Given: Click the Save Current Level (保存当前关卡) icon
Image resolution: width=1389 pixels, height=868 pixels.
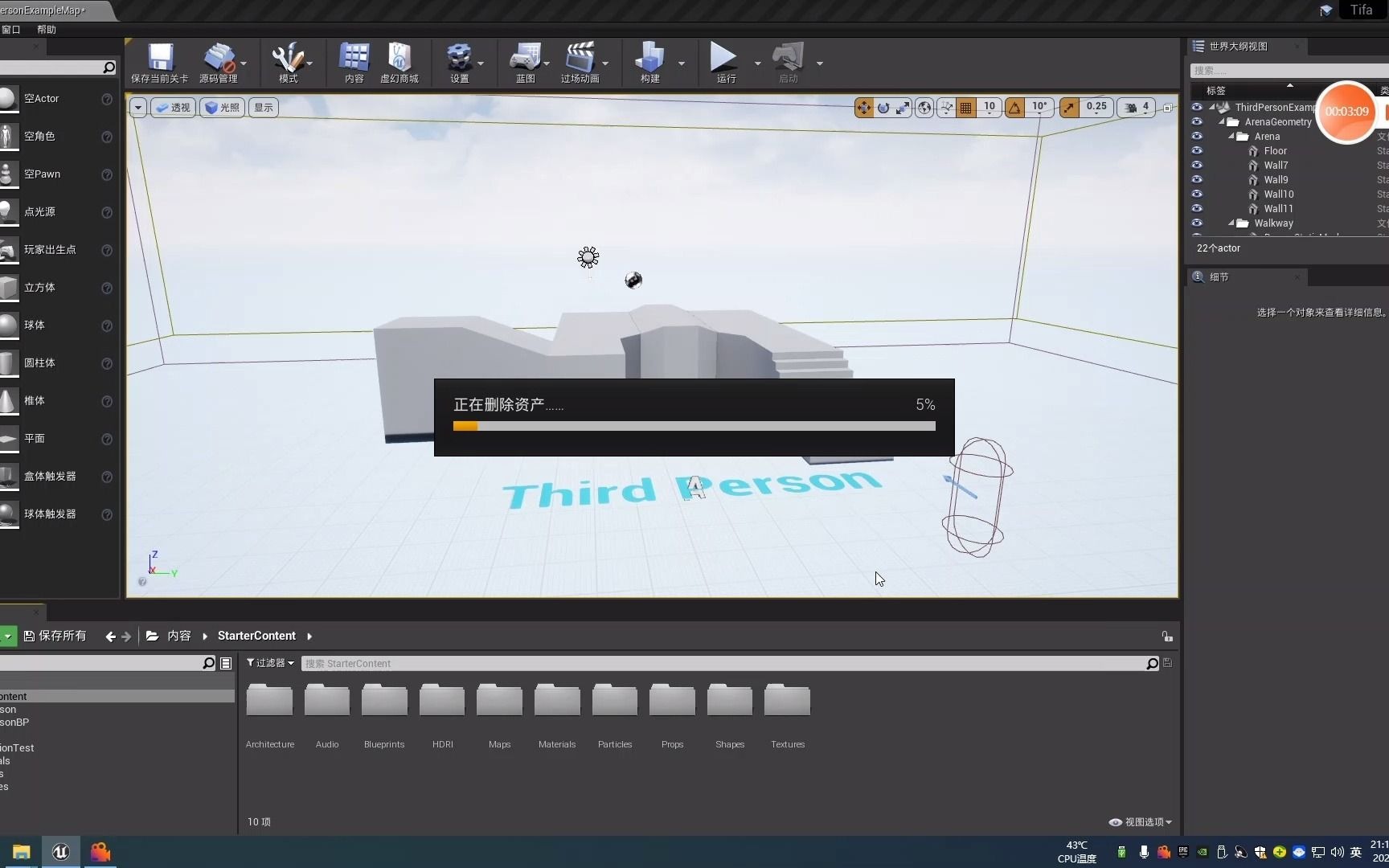Looking at the screenshot, I should [x=160, y=63].
